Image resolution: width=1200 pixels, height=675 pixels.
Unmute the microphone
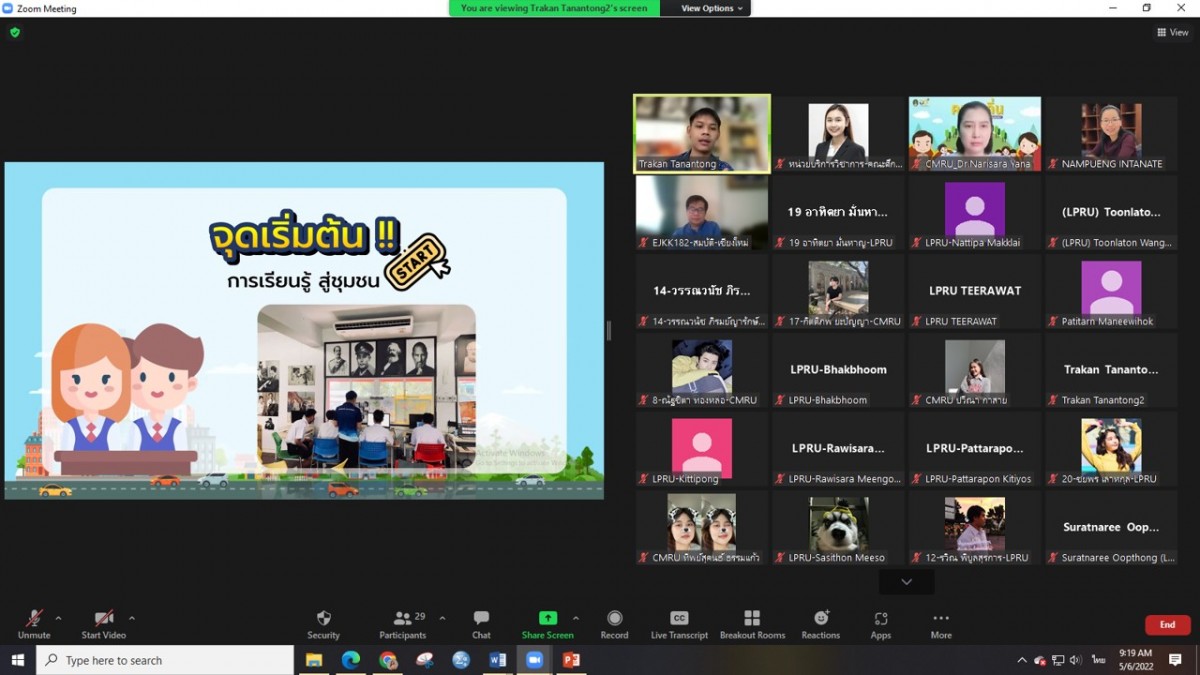point(34,619)
